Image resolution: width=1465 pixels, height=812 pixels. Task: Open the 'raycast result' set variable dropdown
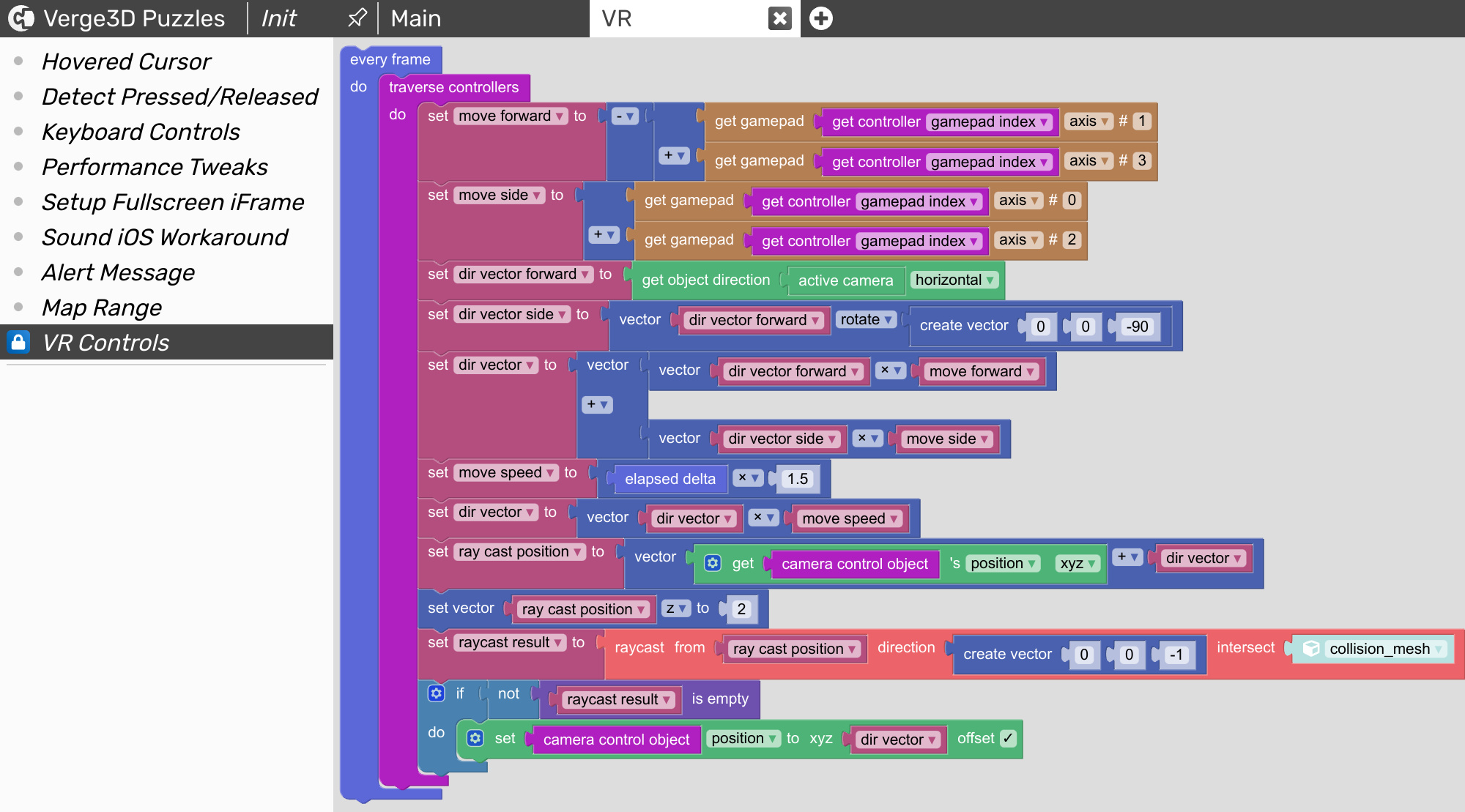pos(510,642)
